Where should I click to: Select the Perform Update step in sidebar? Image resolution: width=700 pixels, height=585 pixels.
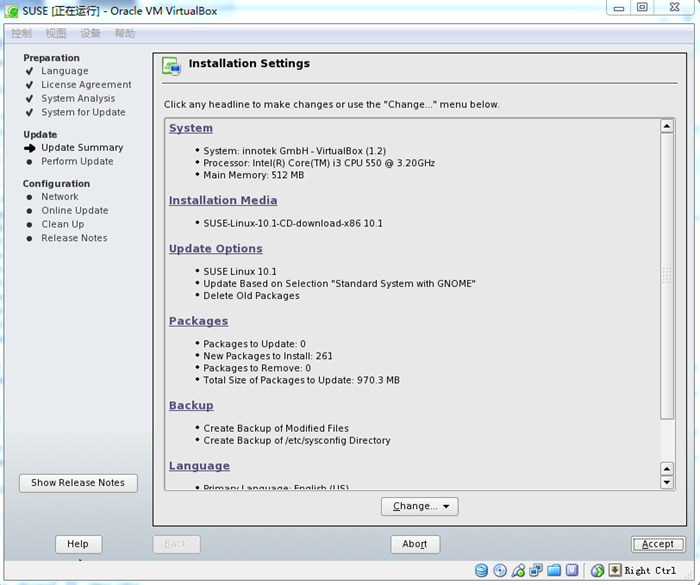click(x=77, y=162)
